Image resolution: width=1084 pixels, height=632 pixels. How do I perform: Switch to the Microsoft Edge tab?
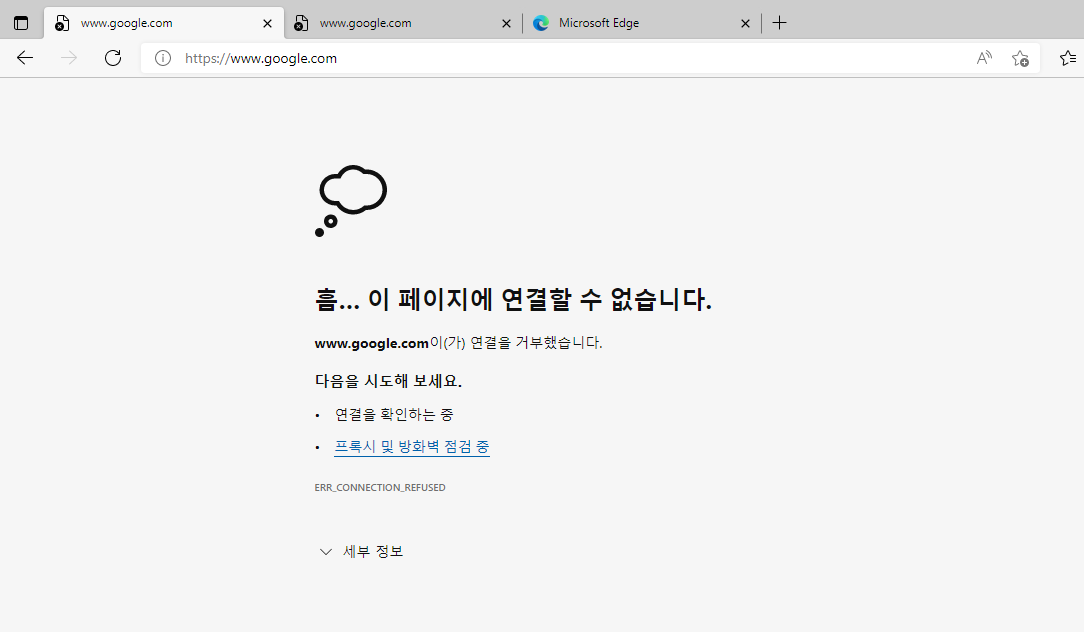[642, 24]
